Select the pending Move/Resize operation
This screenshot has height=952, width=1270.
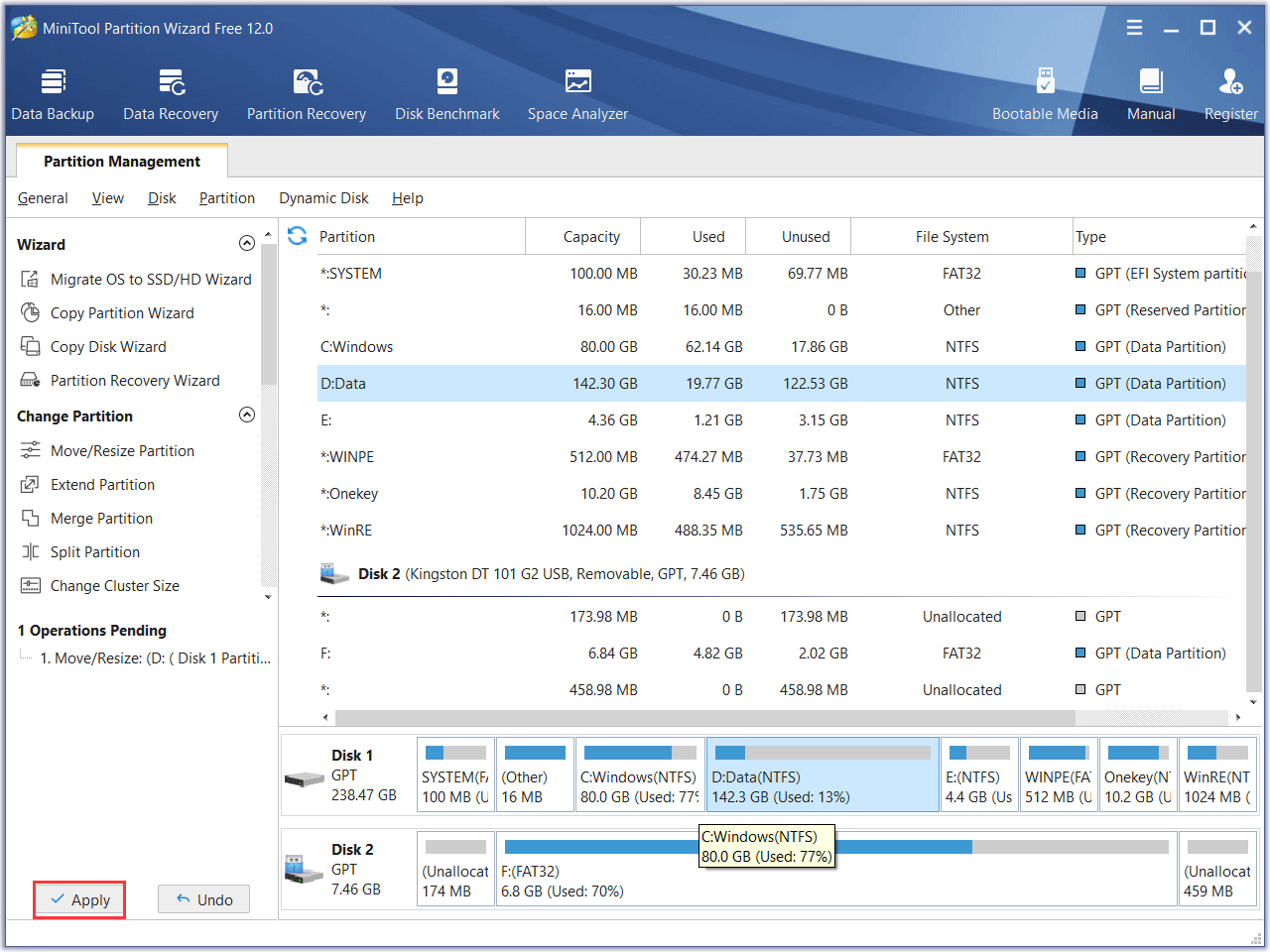[x=155, y=658]
